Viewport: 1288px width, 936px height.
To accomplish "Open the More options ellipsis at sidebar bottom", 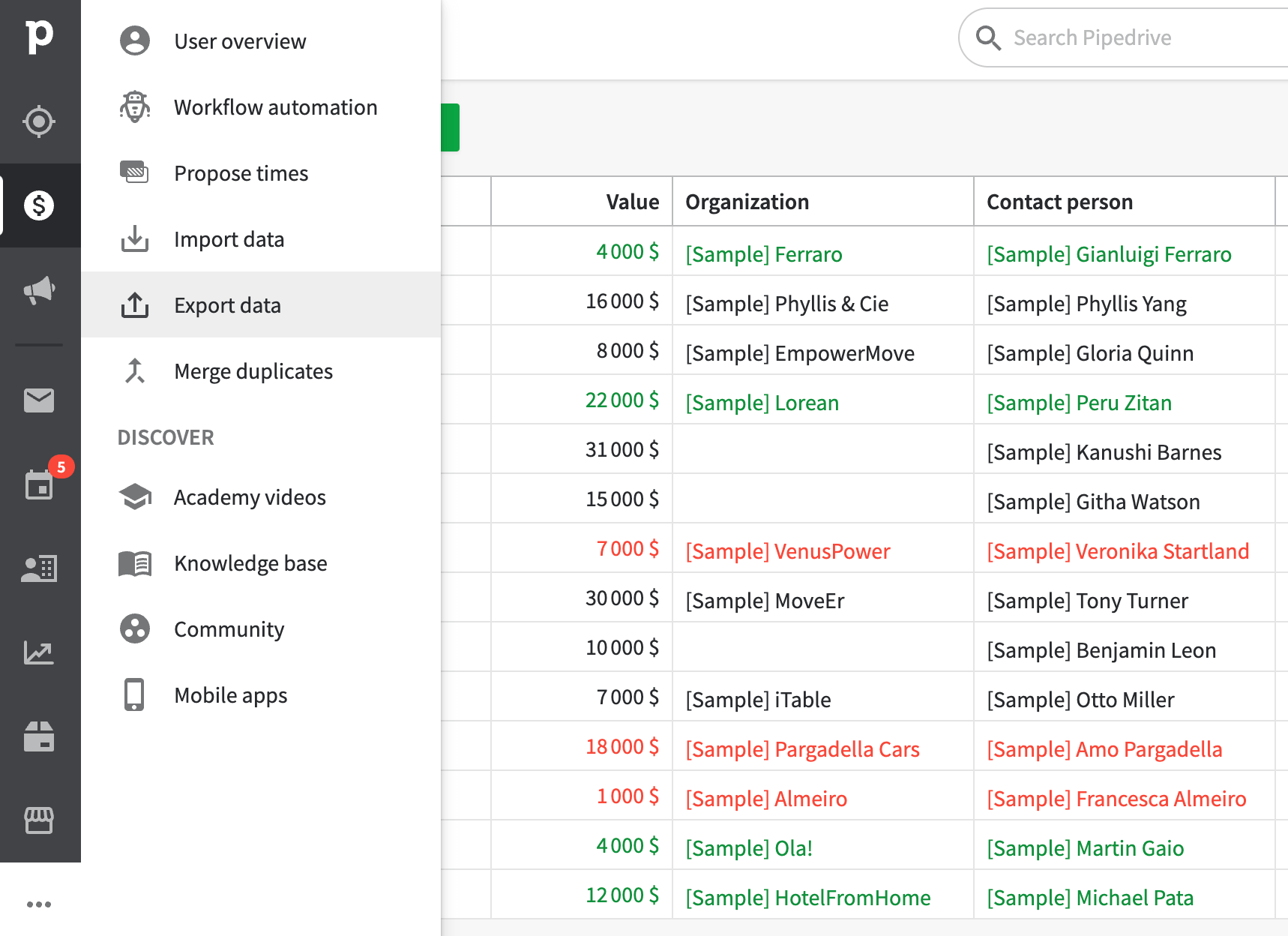I will [x=40, y=903].
